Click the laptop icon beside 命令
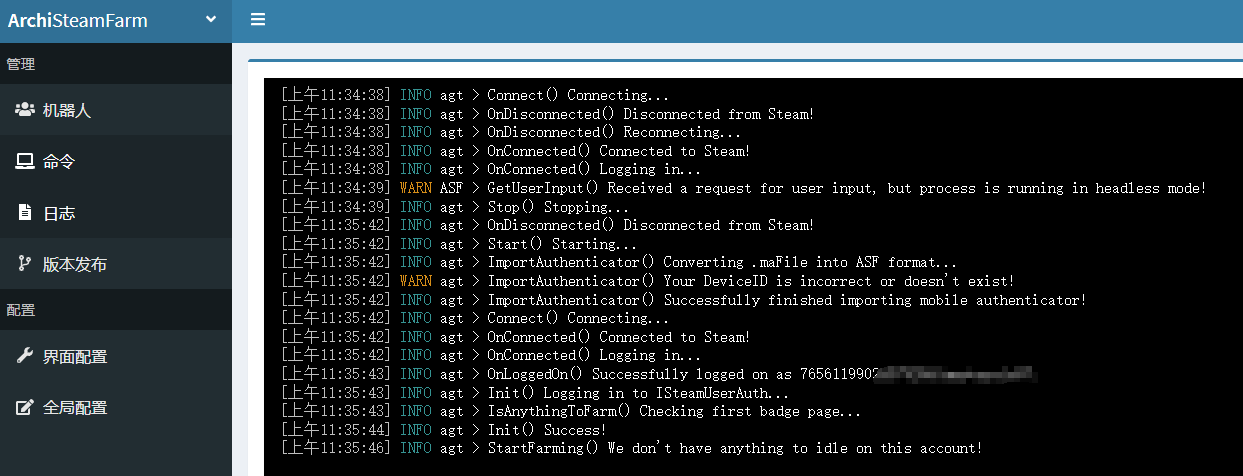Screen dimensions: 1243x476 point(24,161)
